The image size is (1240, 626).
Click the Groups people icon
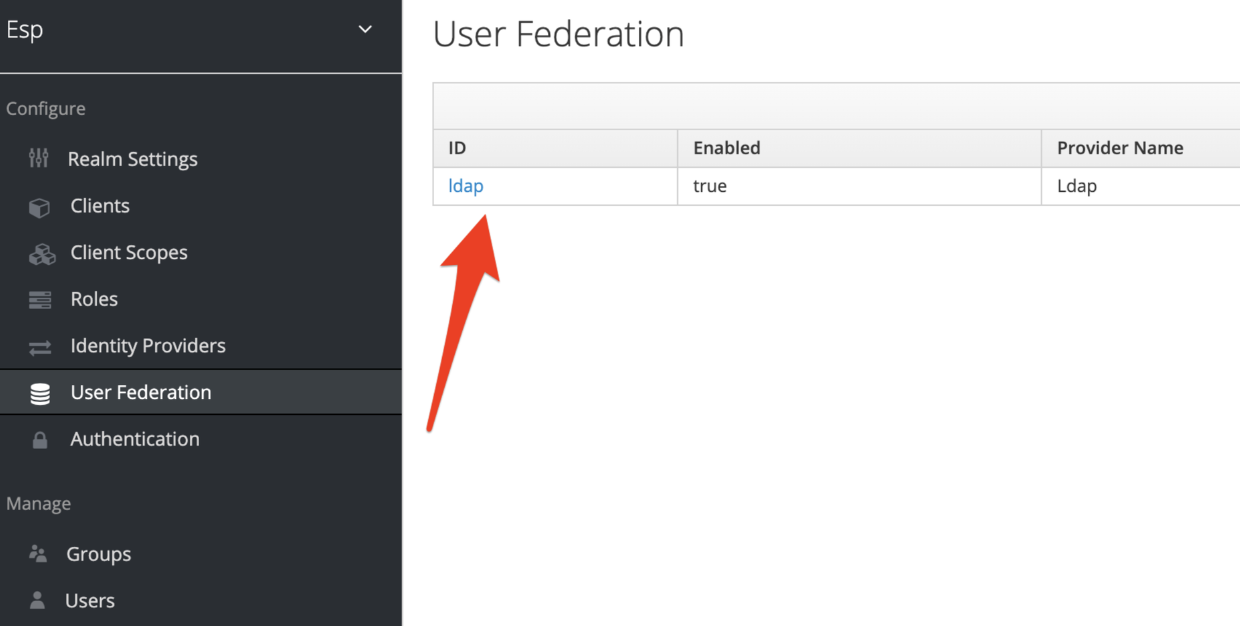pos(39,553)
